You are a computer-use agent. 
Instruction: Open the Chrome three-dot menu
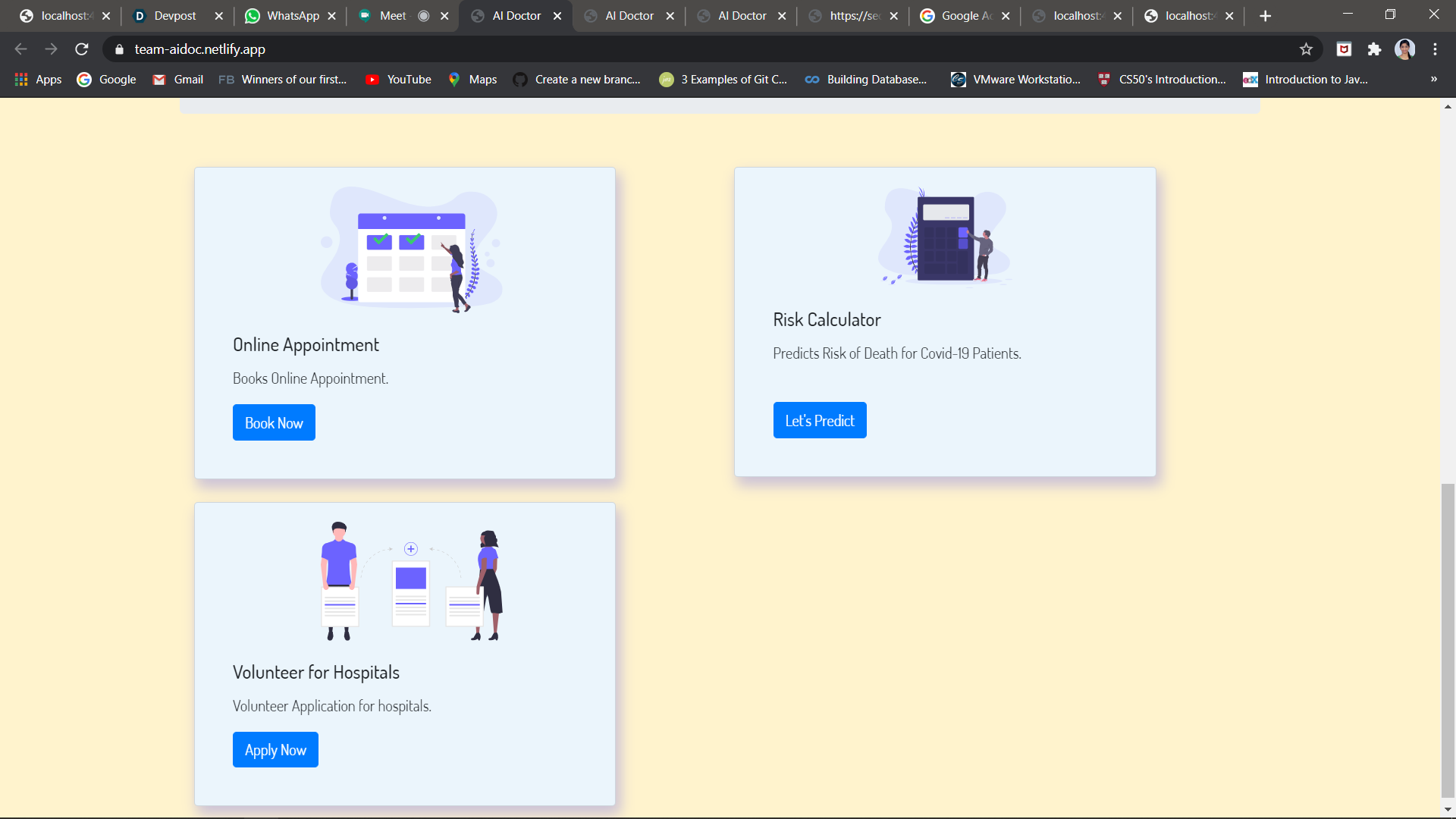[x=1435, y=49]
